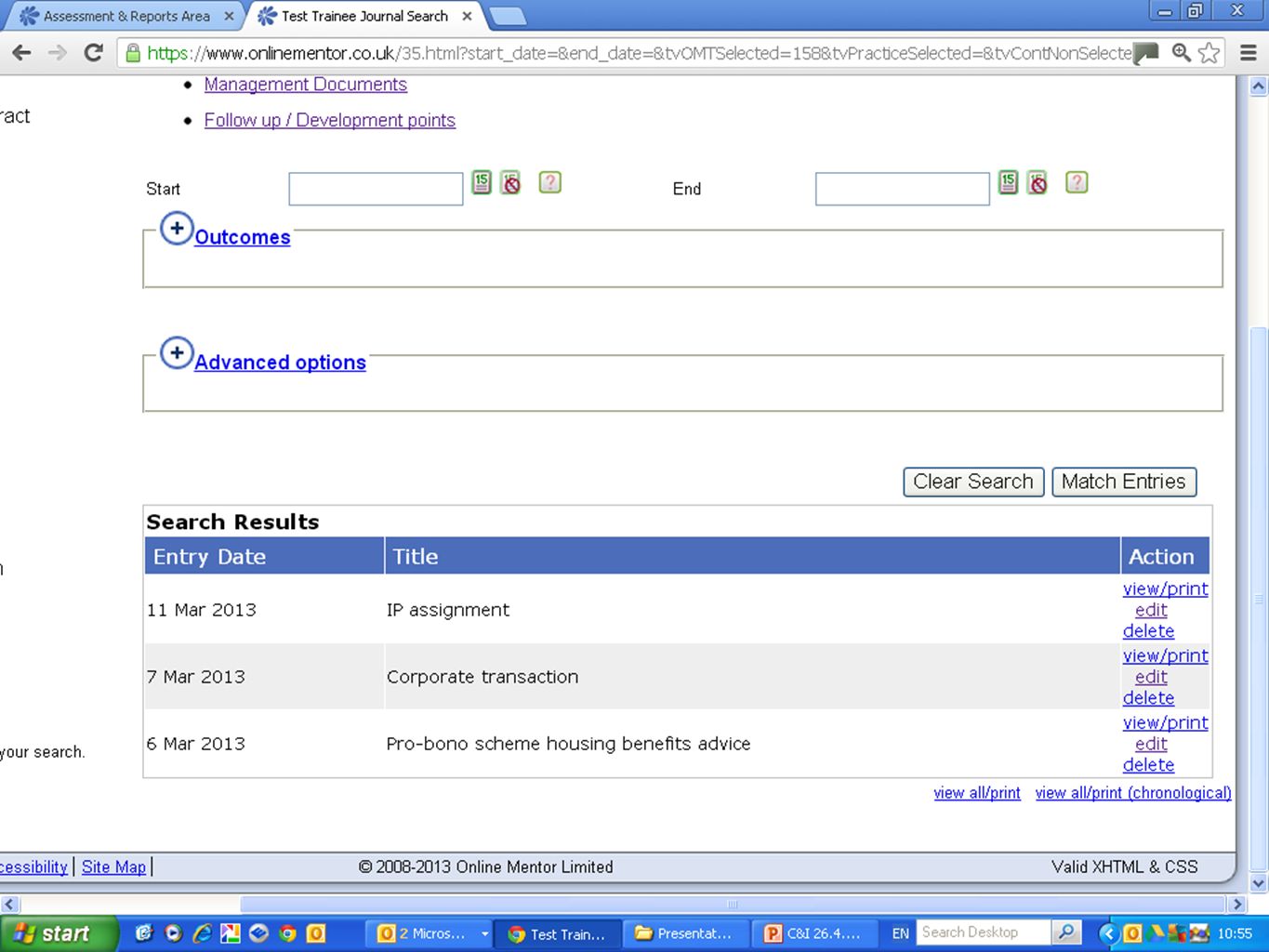The width and height of the screenshot is (1269, 952).
Task: Open a new browser tab
Action: [507, 16]
